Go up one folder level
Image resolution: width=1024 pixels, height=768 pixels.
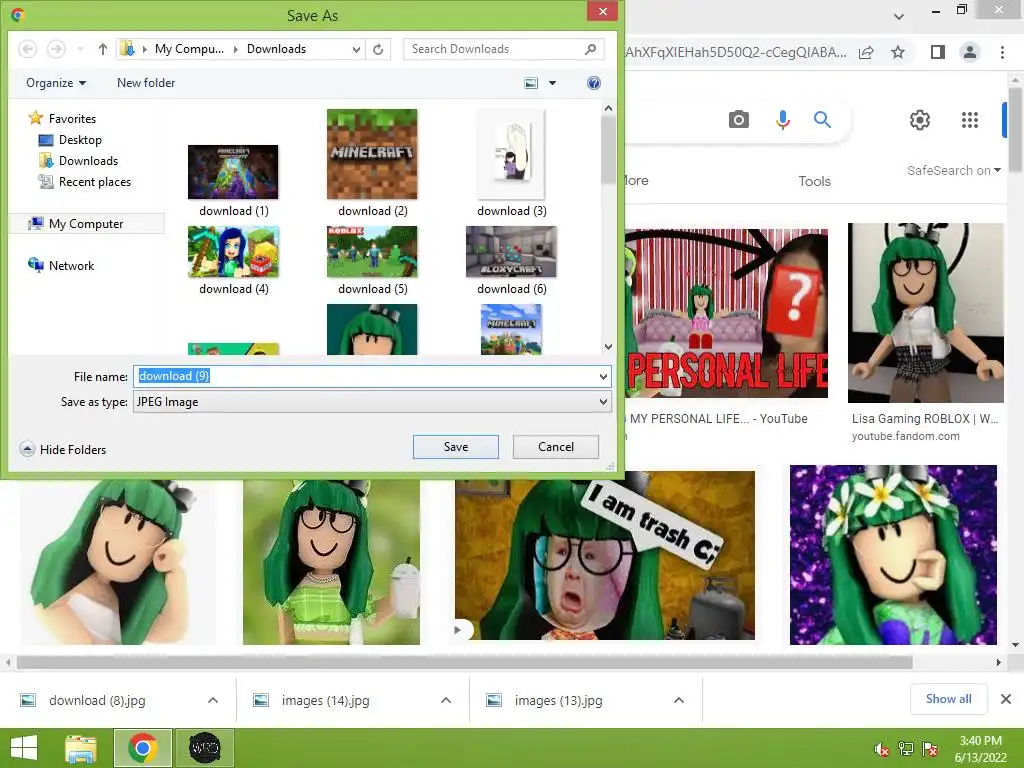(x=103, y=49)
